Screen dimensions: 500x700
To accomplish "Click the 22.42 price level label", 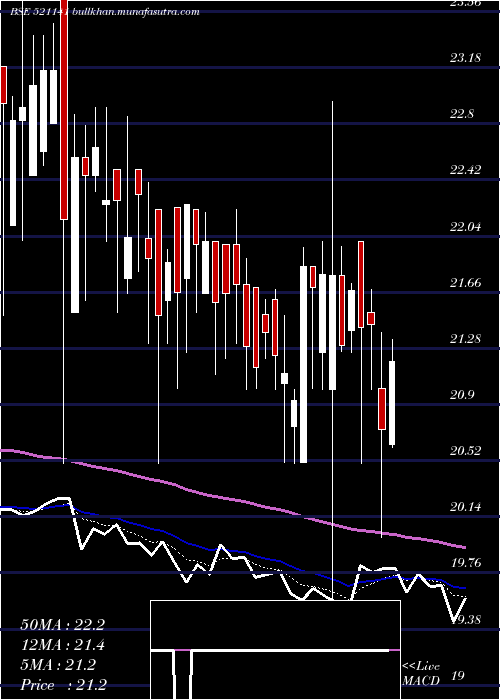I will pyautogui.click(x=465, y=170).
